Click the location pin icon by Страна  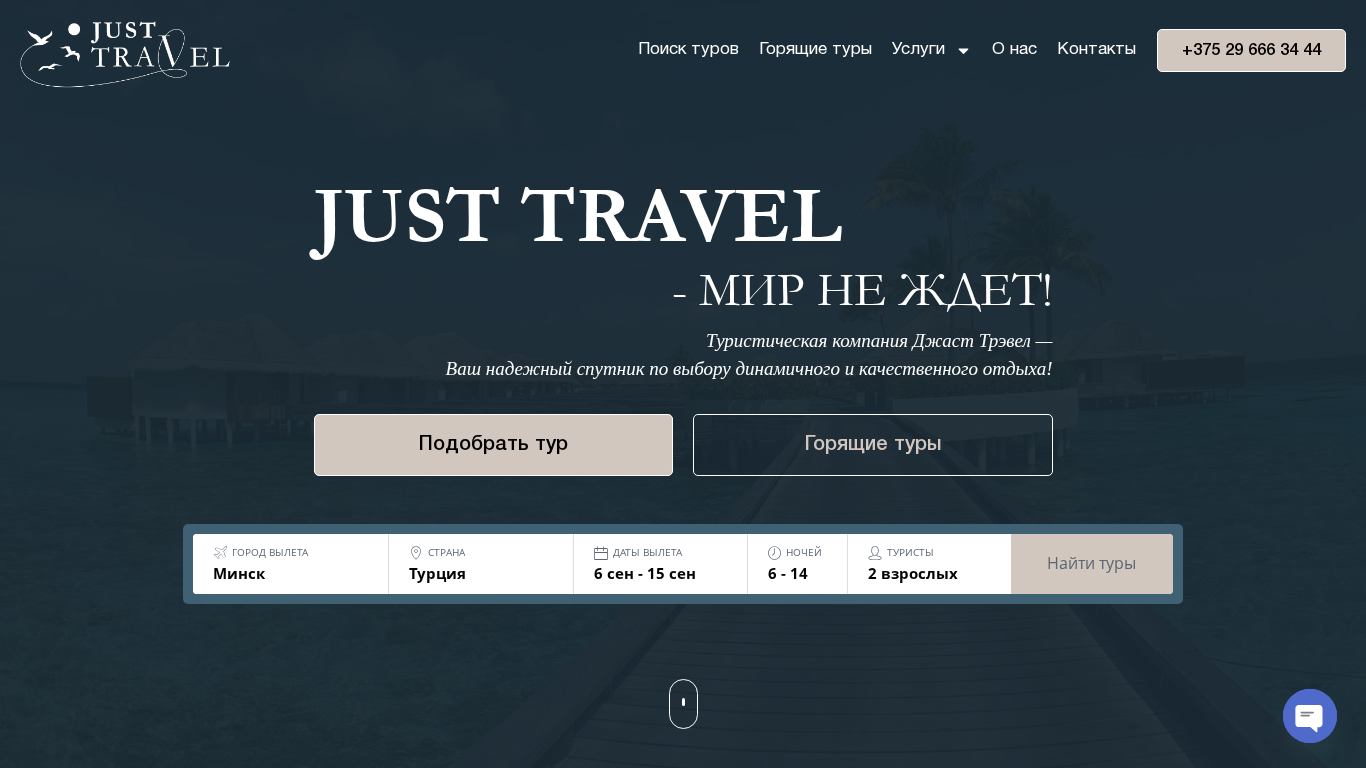[x=416, y=552]
